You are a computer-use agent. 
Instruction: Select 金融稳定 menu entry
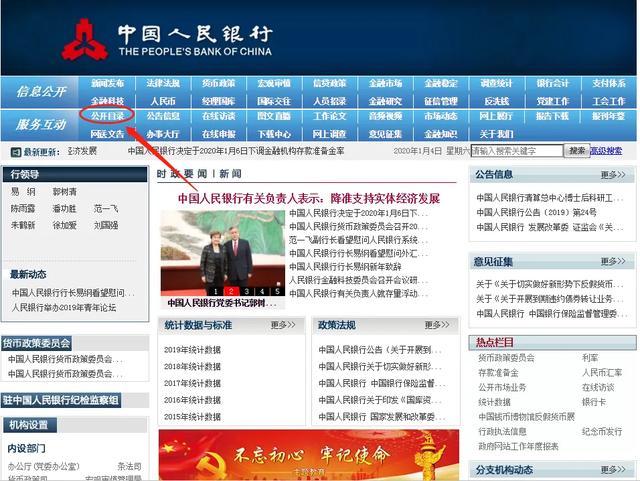(441, 83)
